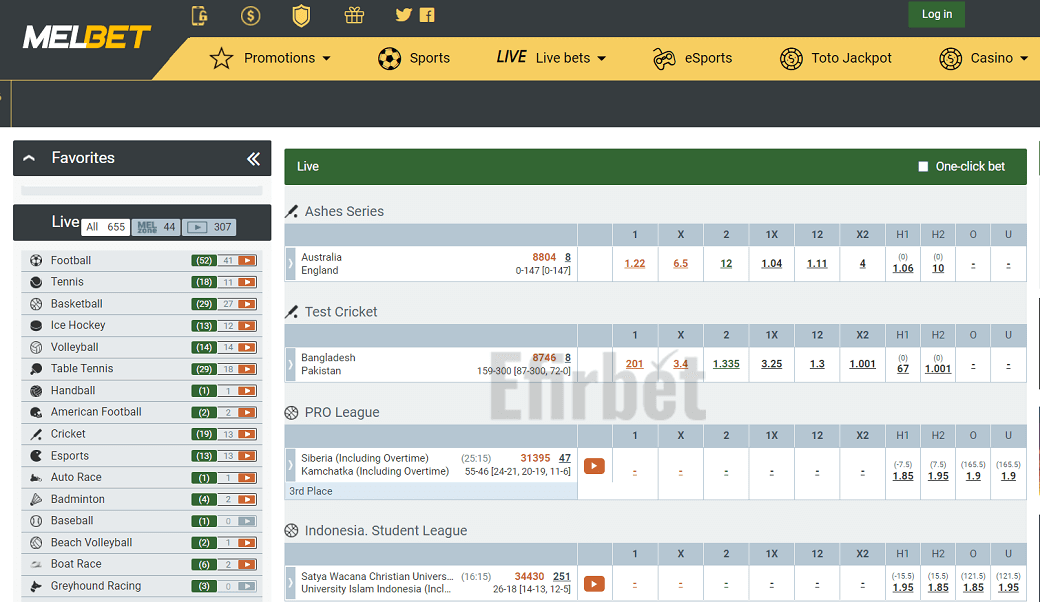Click the Esports video stream icon
This screenshot has width=1040, height=602.
pos(247,456)
